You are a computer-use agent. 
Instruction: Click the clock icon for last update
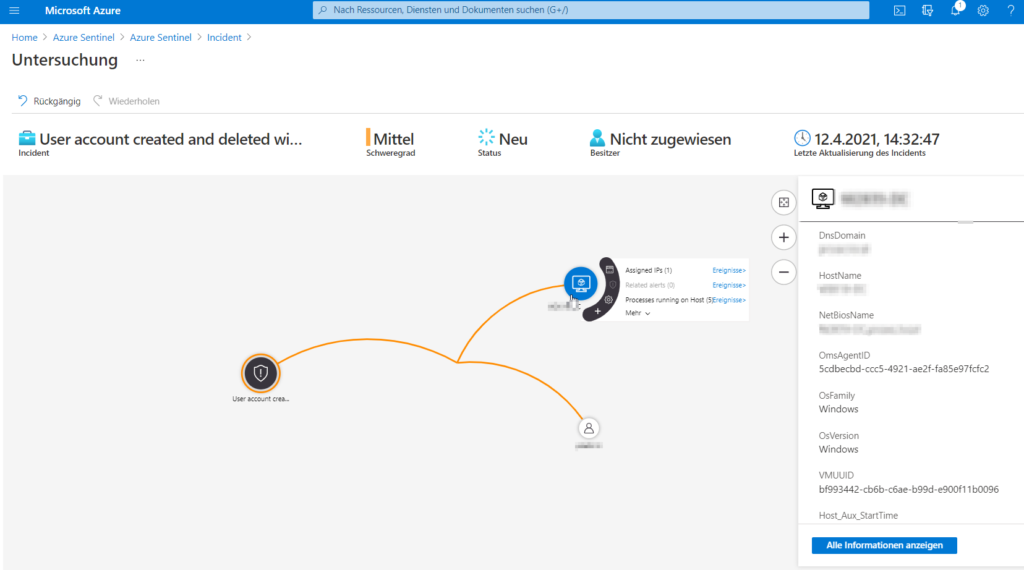click(802, 138)
